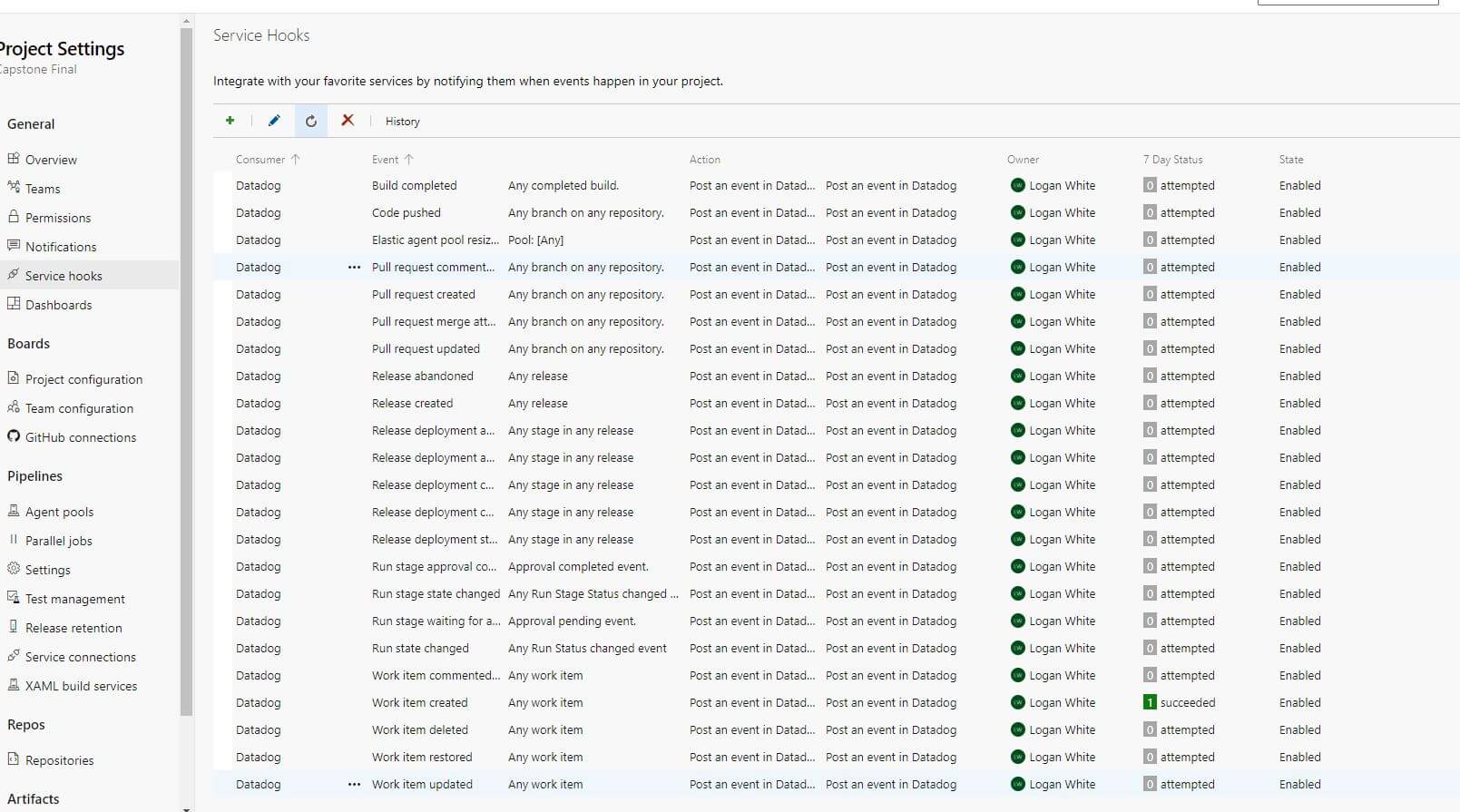Select the Pull request created row
Viewport: 1460px width, 812px height.
tap(837, 294)
